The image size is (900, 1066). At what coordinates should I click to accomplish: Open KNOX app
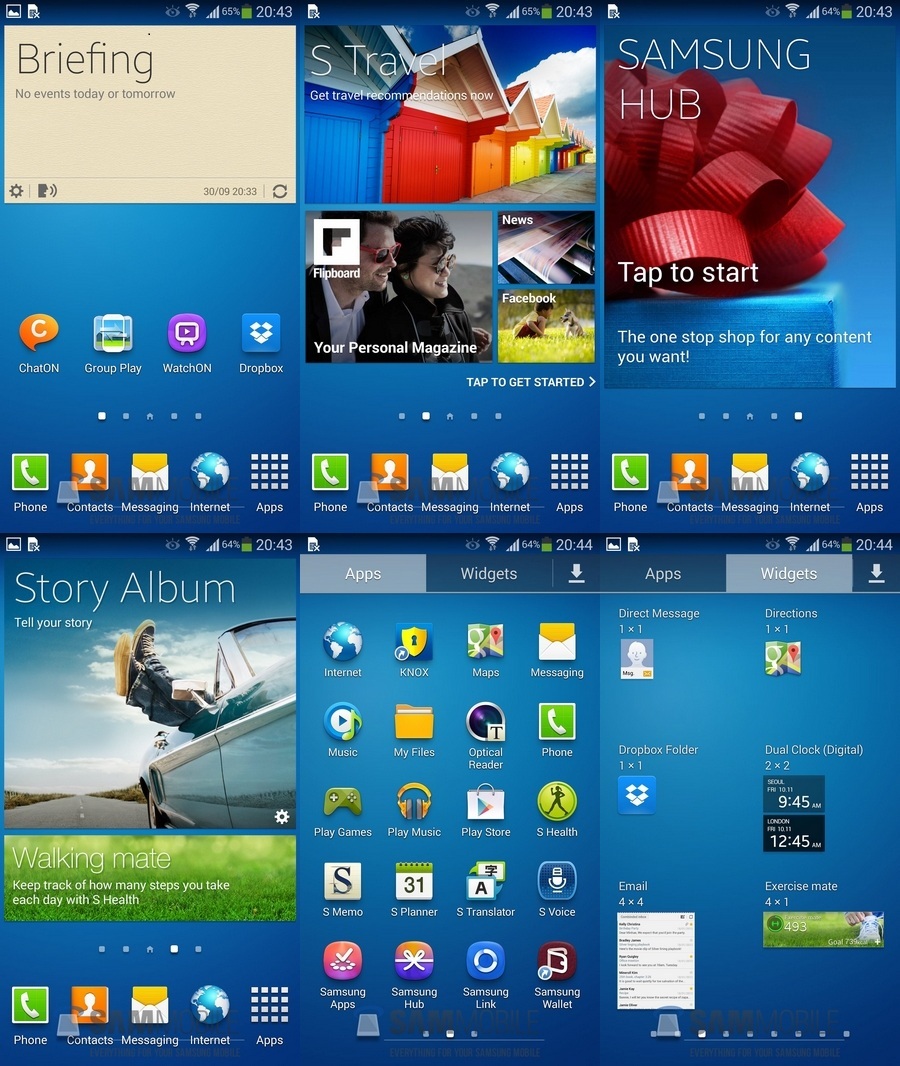tap(414, 642)
